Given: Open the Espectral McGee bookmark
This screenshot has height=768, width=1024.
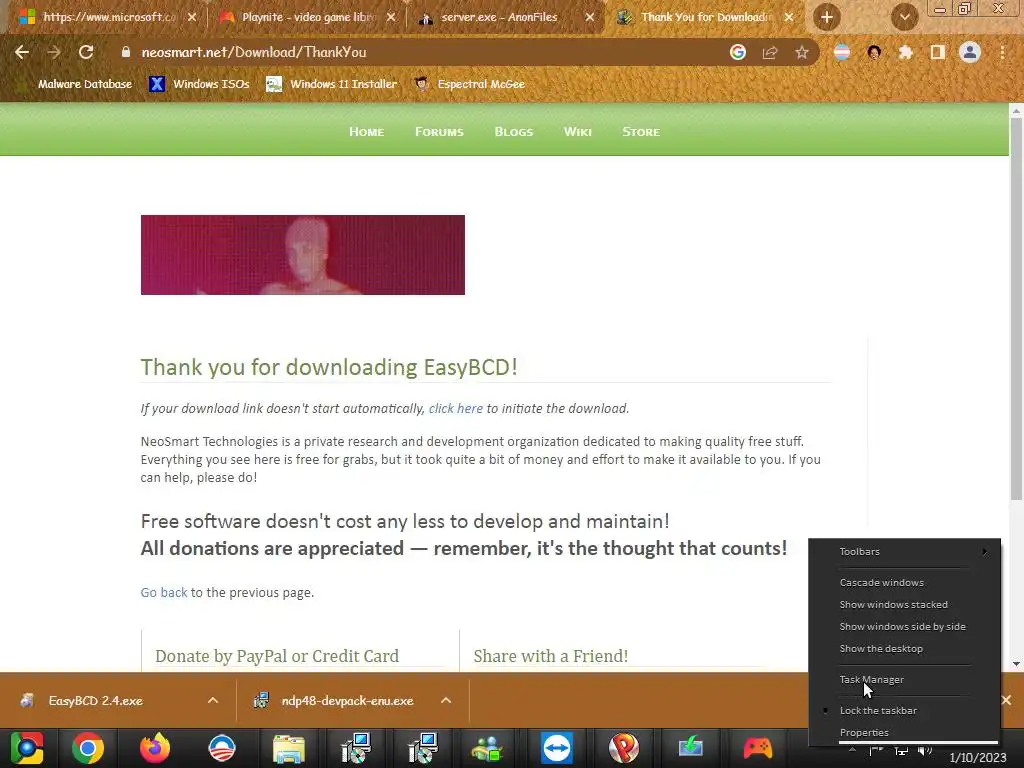Looking at the screenshot, I should point(470,84).
